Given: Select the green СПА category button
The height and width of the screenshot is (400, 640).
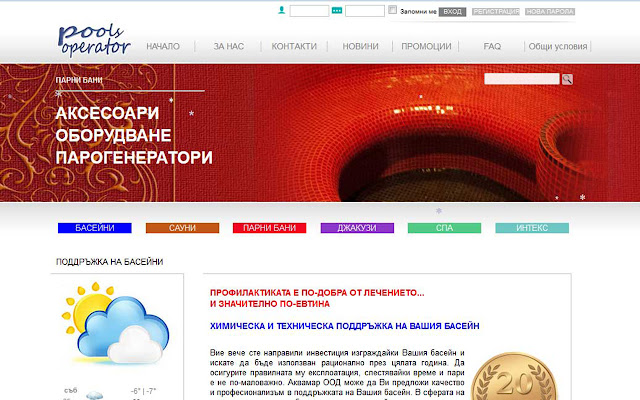Looking at the screenshot, I should click(444, 228).
